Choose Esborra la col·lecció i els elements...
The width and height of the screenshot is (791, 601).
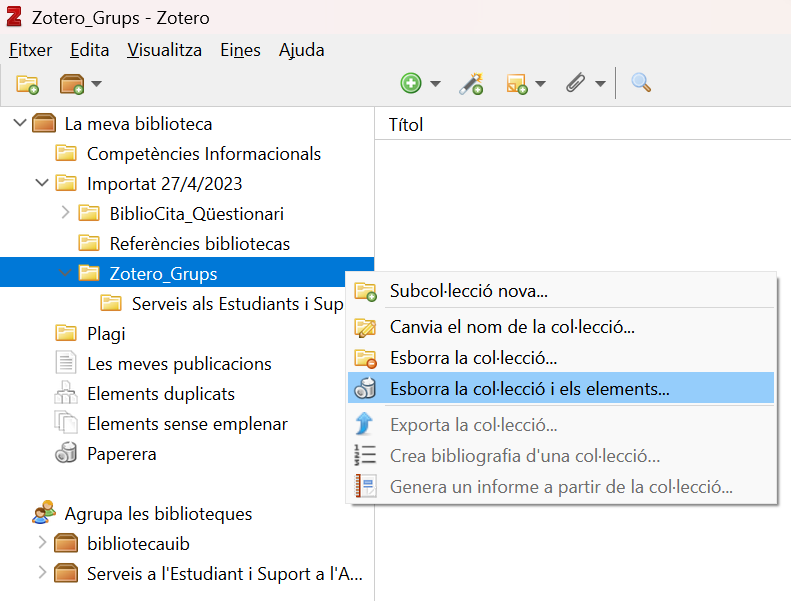(x=561, y=389)
